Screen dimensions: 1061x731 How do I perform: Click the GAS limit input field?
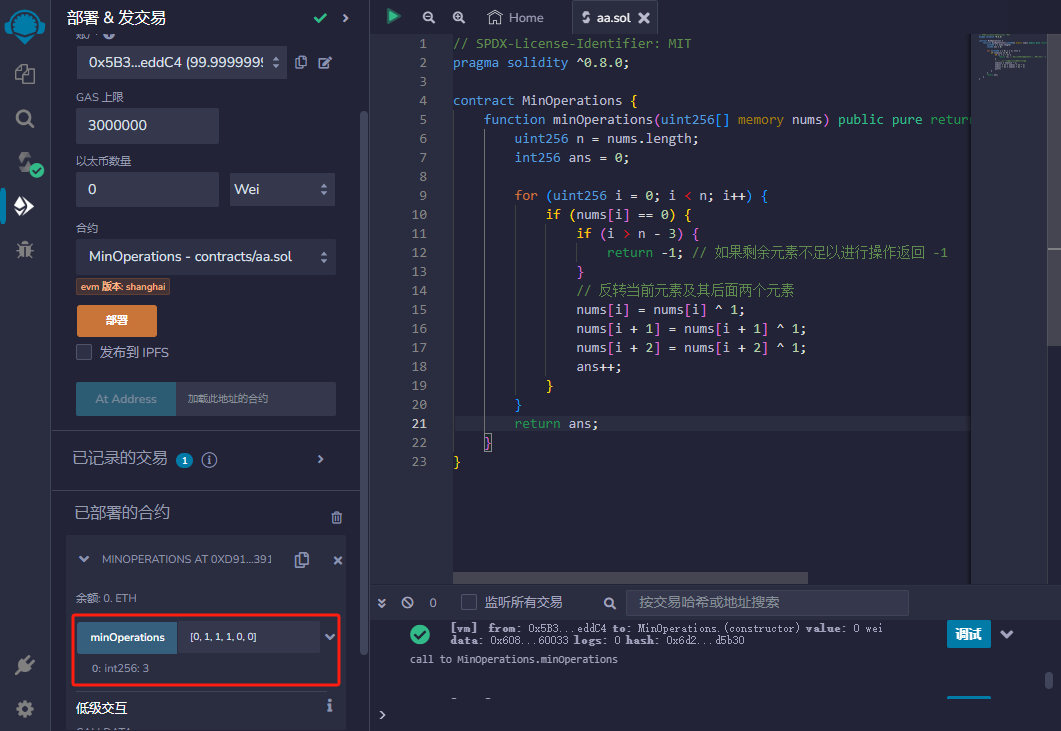pyautogui.click(x=148, y=126)
